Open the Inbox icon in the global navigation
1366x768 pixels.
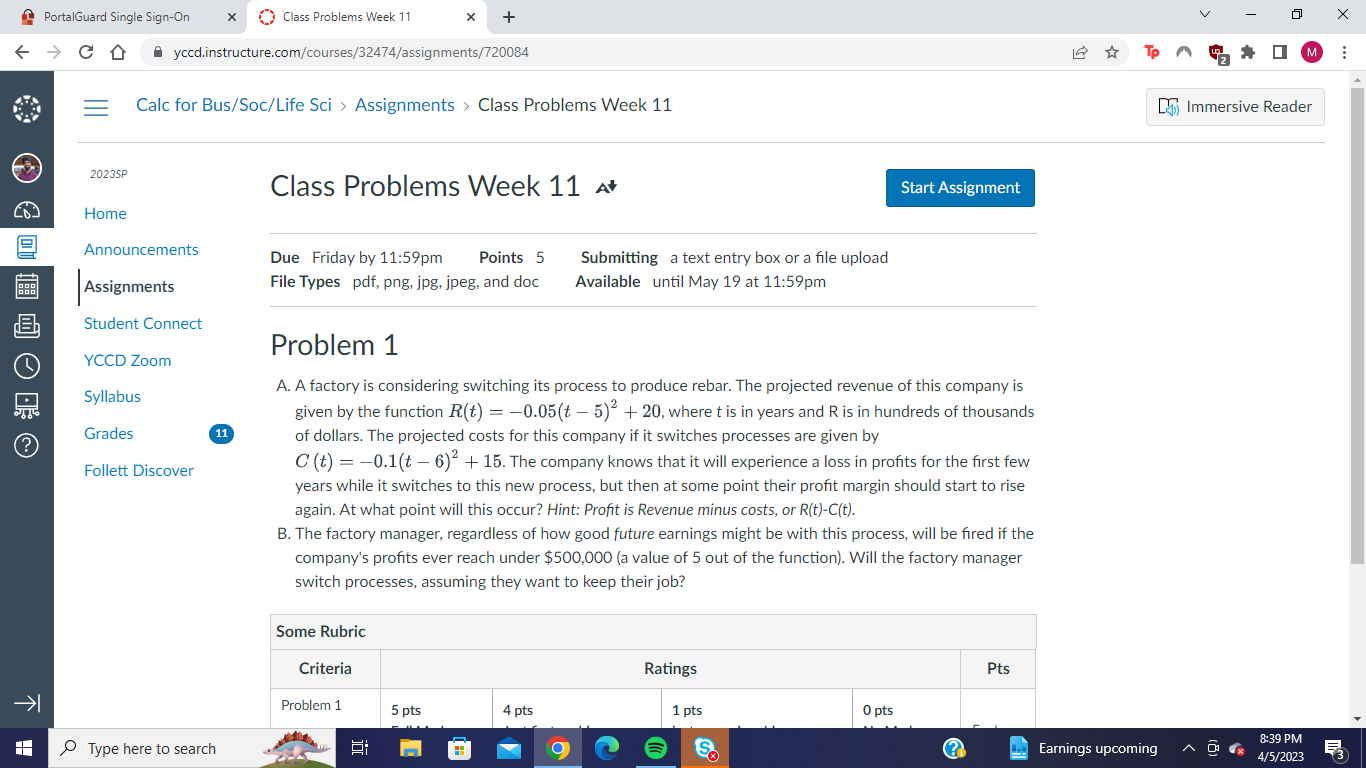coord(27,325)
